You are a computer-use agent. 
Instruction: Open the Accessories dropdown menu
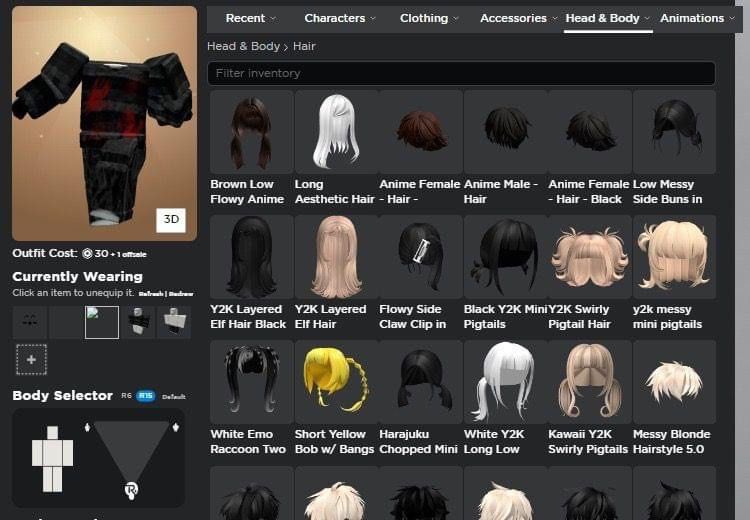pos(518,18)
